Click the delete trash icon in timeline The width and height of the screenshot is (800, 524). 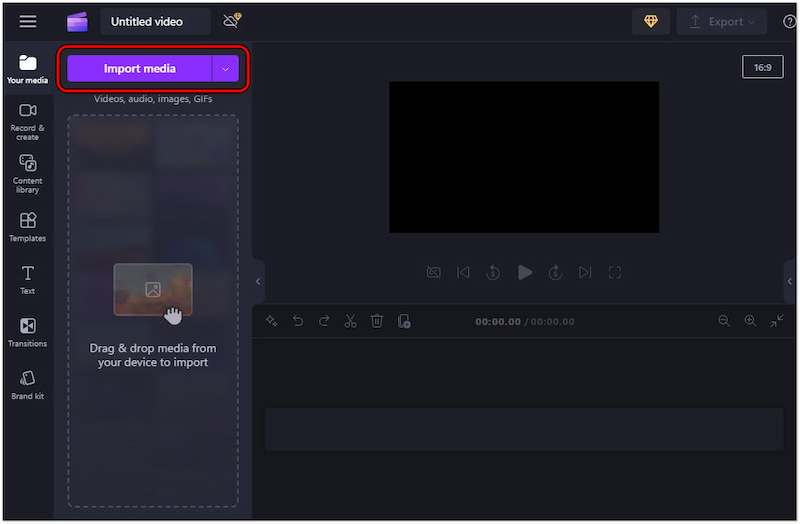tap(377, 321)
